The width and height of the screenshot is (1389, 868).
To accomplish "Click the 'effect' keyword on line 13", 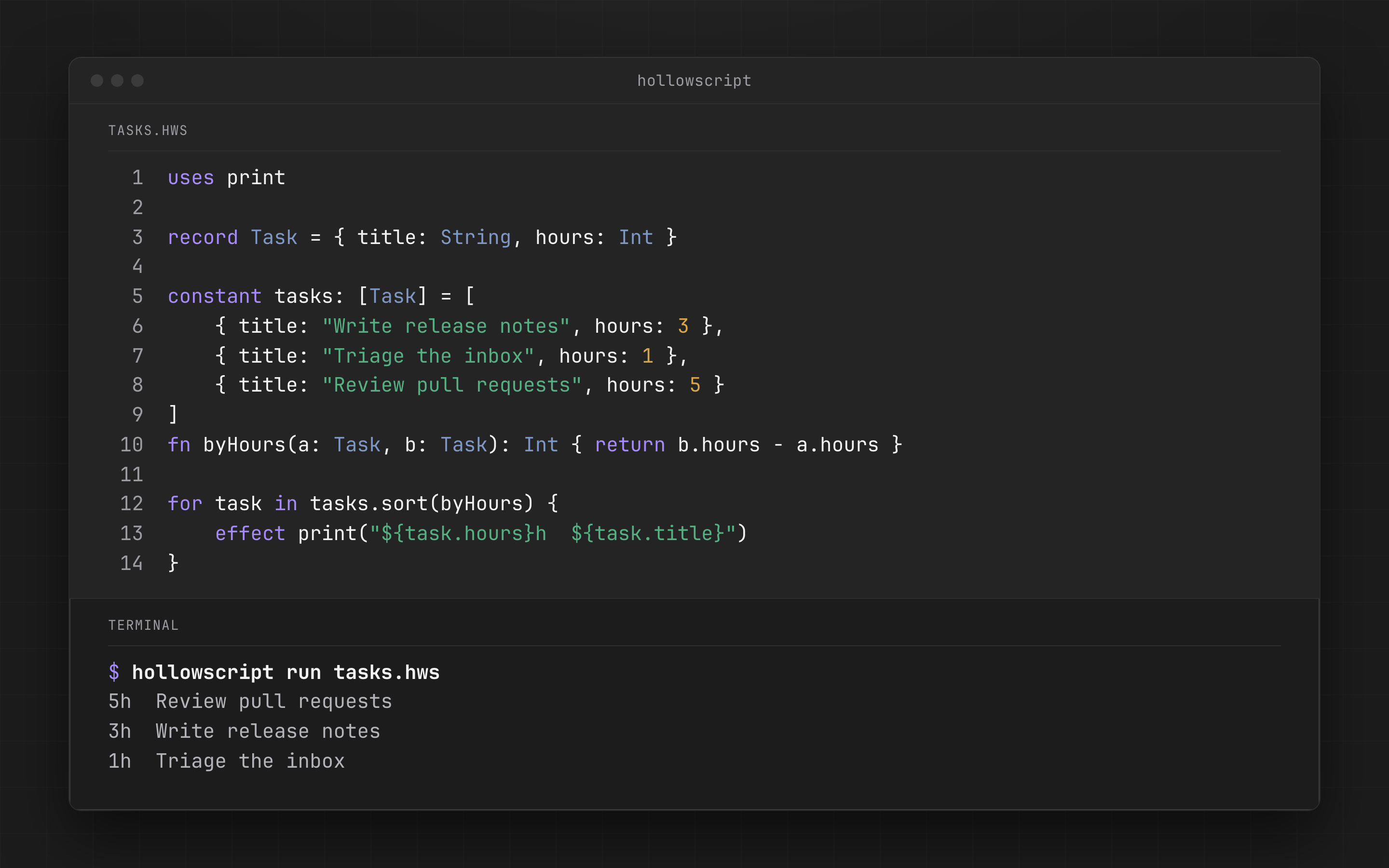I will pos(250,533).
